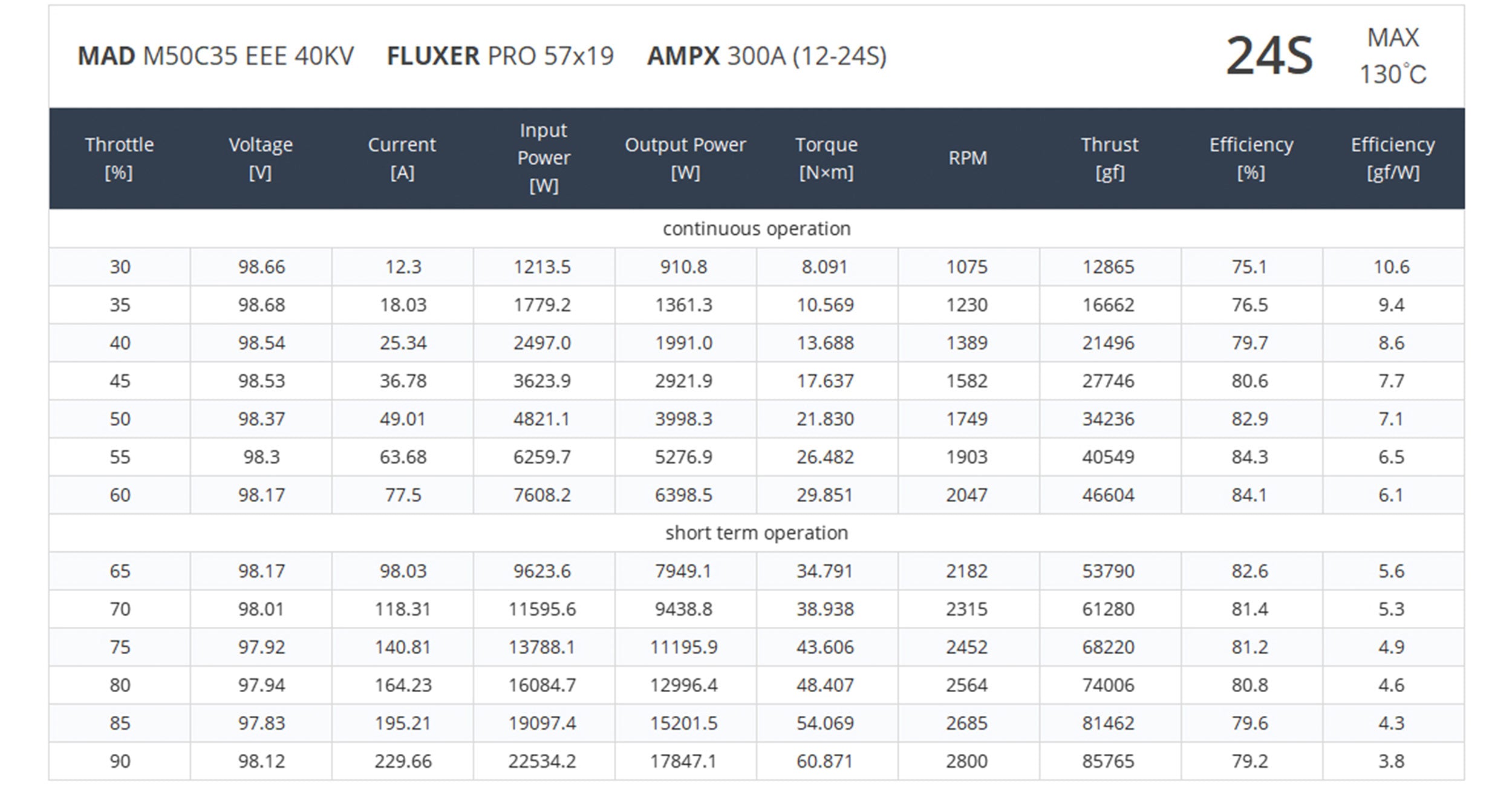This screenshot has width=1512, height=789.
Task: Select the AMPX 300A (12-24S) label
Action: pyautogui.click(x=767, y=56)
